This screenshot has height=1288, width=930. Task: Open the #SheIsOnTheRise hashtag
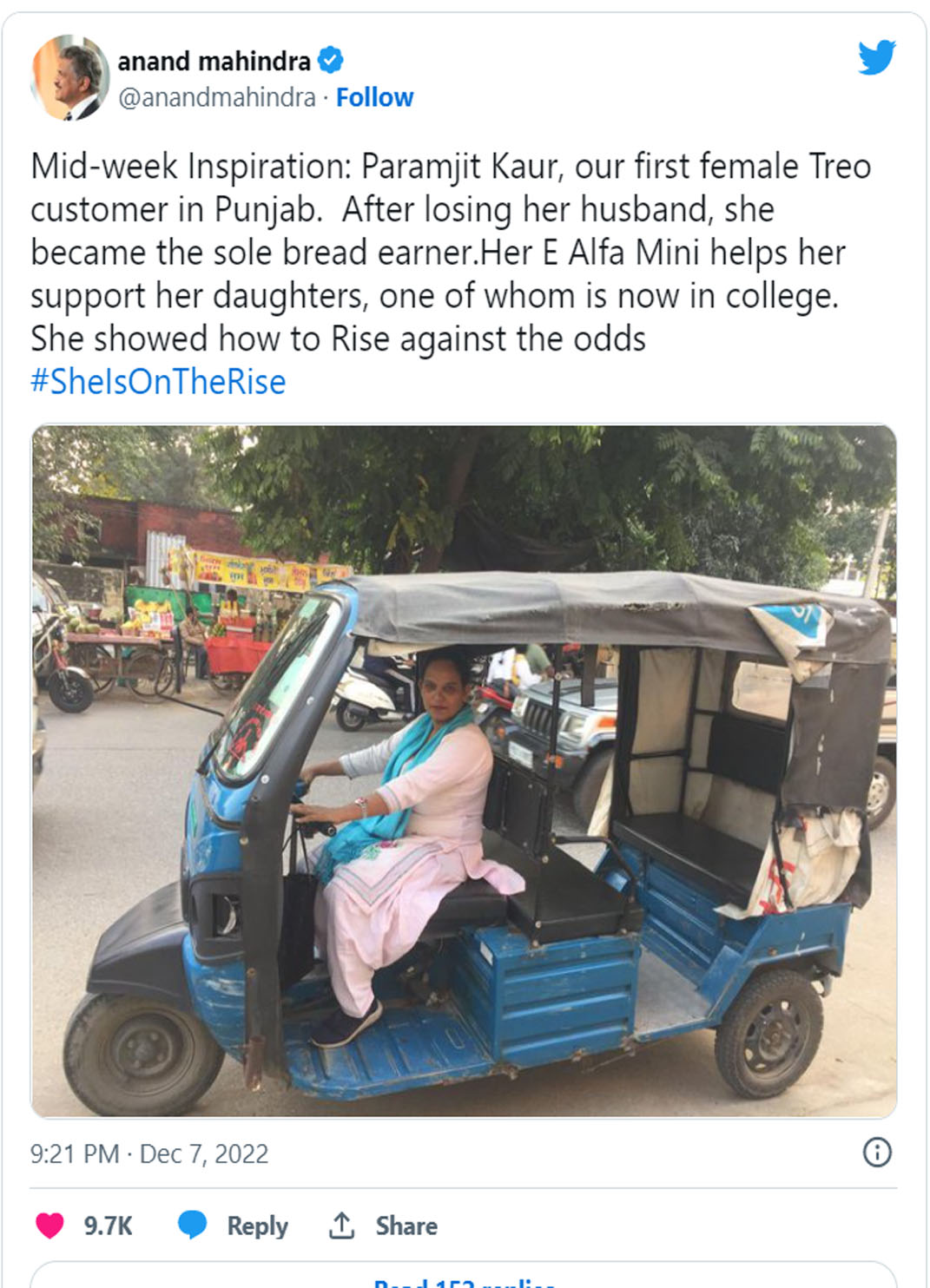(x=158, y=382)
